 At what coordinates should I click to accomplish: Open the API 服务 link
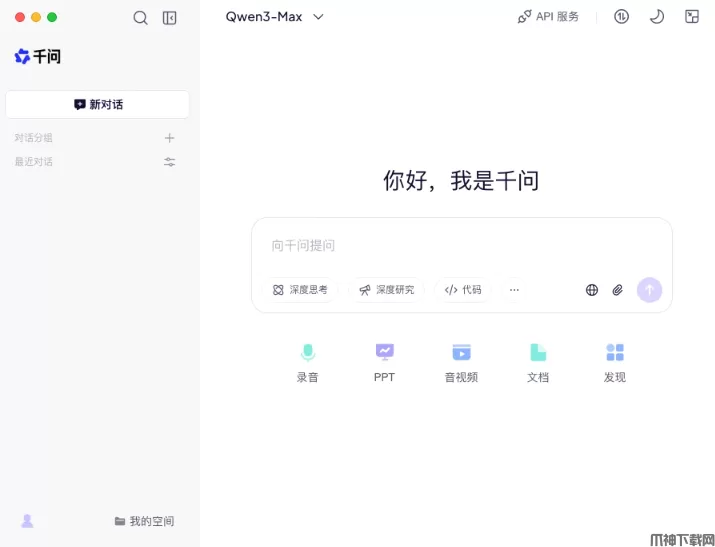pos(548,17)
